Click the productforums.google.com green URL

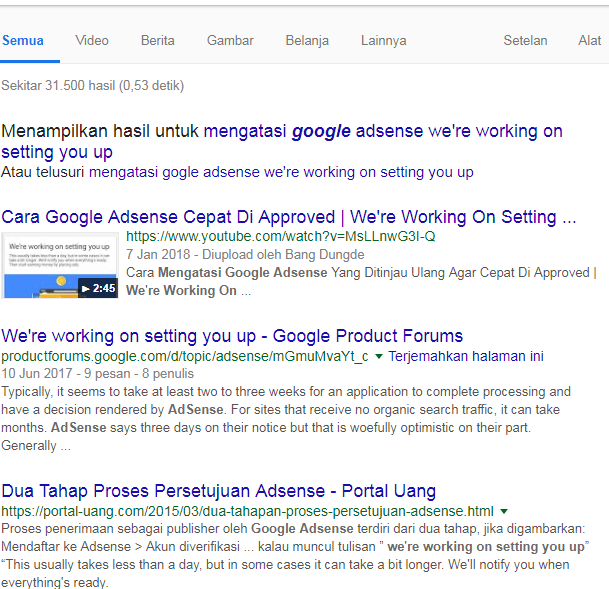(x=185, y=356)
